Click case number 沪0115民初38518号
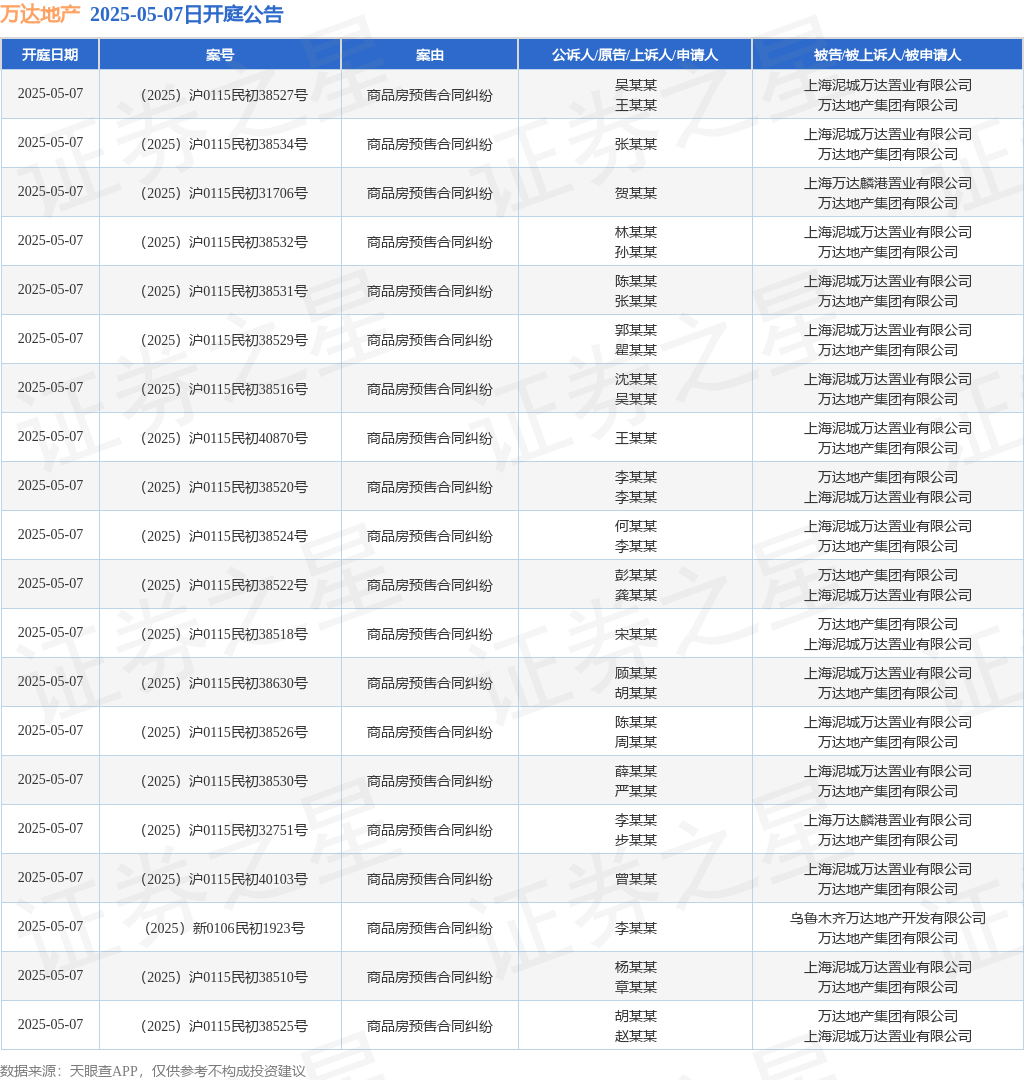Screen dimensions: 1024x1080 [x=224, y=634]
